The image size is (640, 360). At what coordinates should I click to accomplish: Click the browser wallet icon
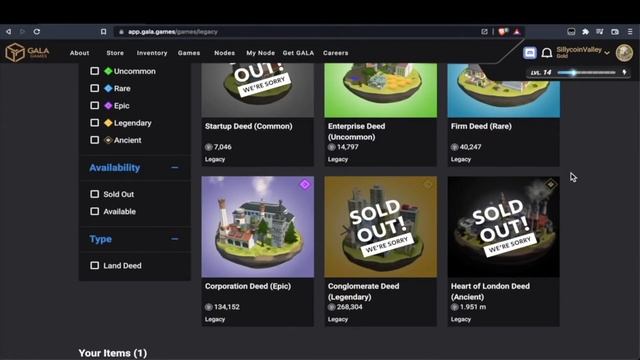coord(615,31)
